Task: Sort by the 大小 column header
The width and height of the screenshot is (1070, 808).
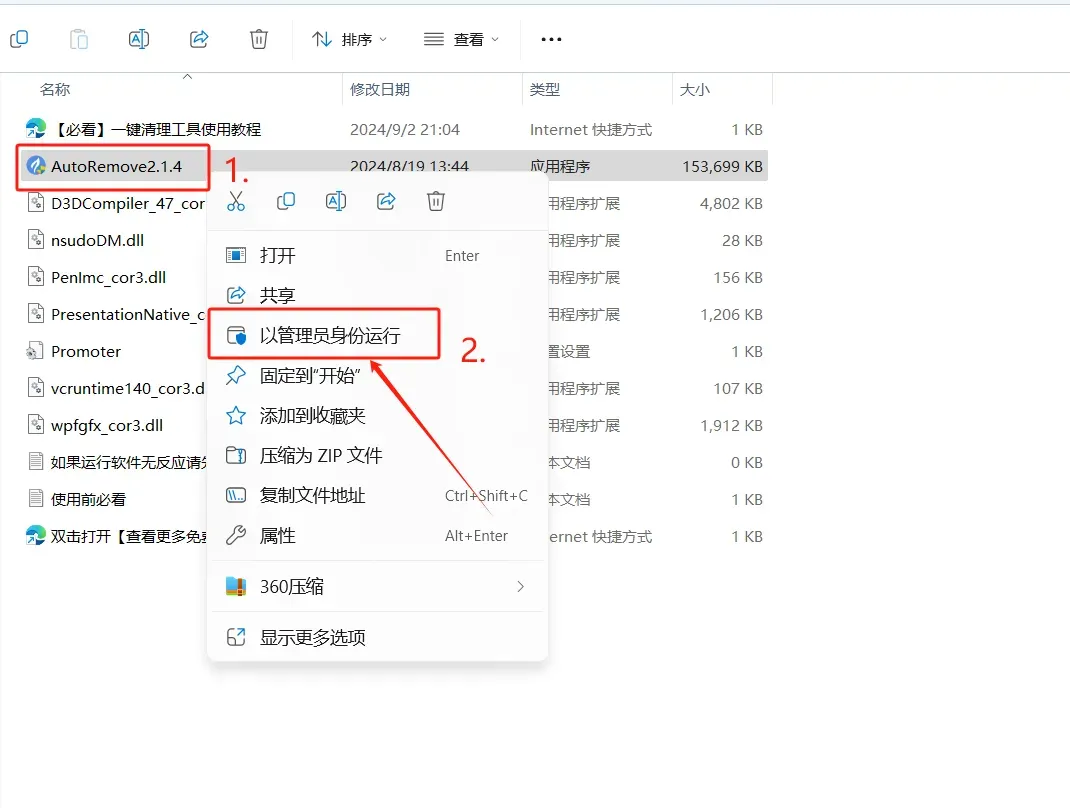Action: click(x=695, y=89)
